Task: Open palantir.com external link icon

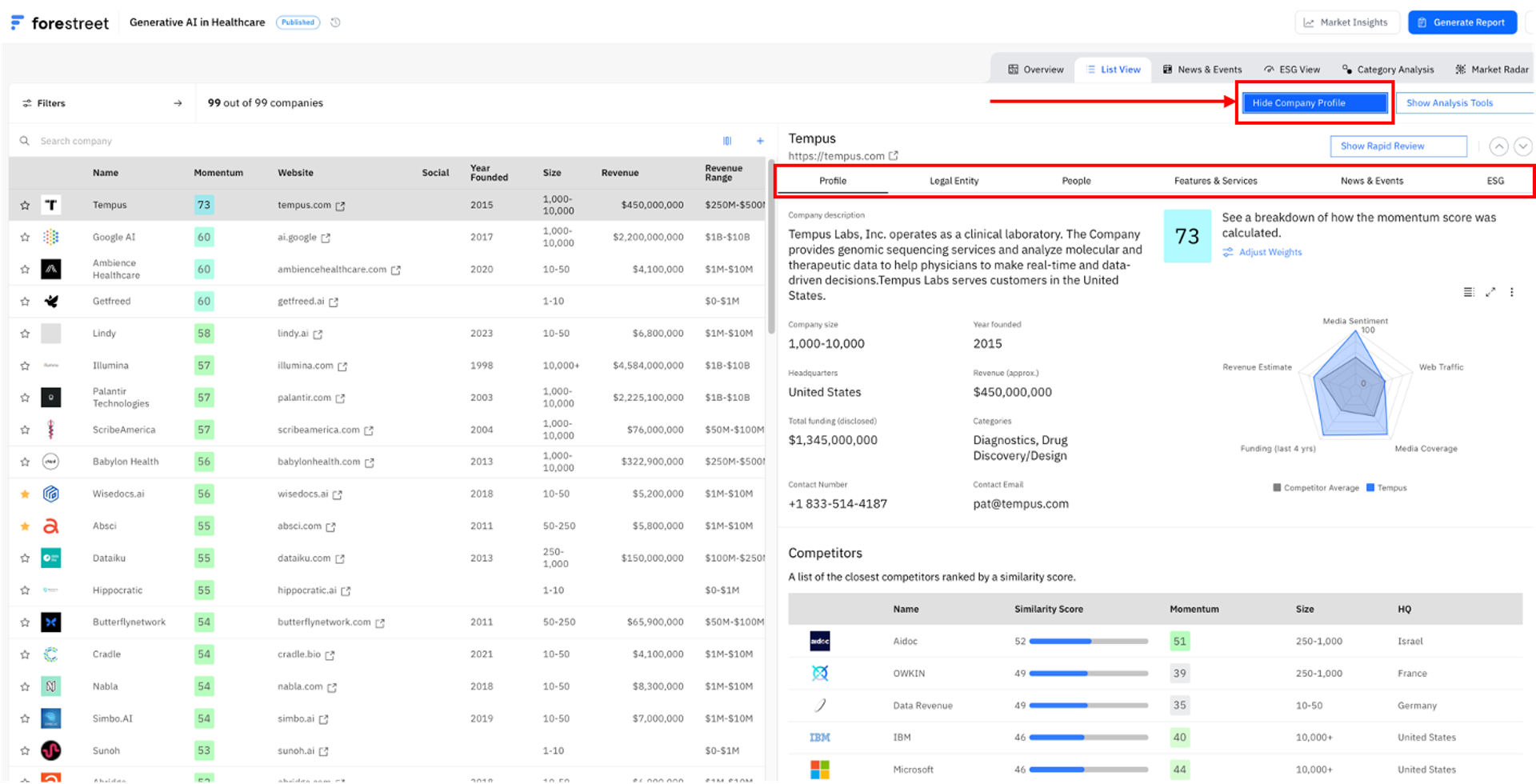Action: tap(340, 398)
